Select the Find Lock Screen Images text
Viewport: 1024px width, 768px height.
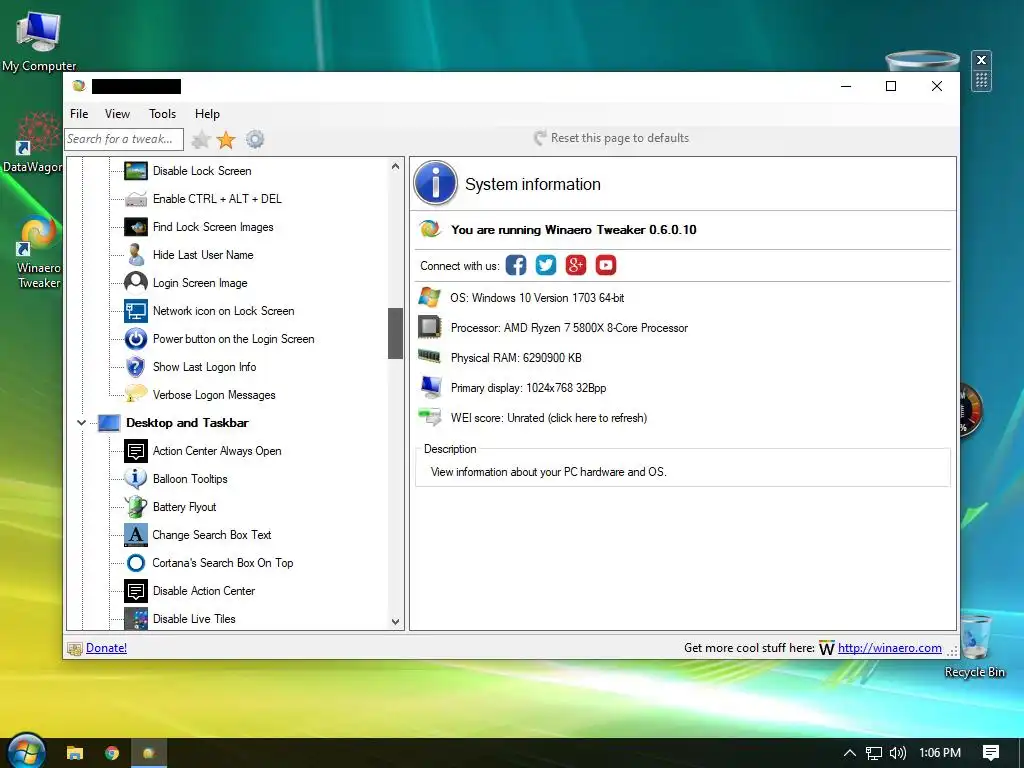coord(213,227)
